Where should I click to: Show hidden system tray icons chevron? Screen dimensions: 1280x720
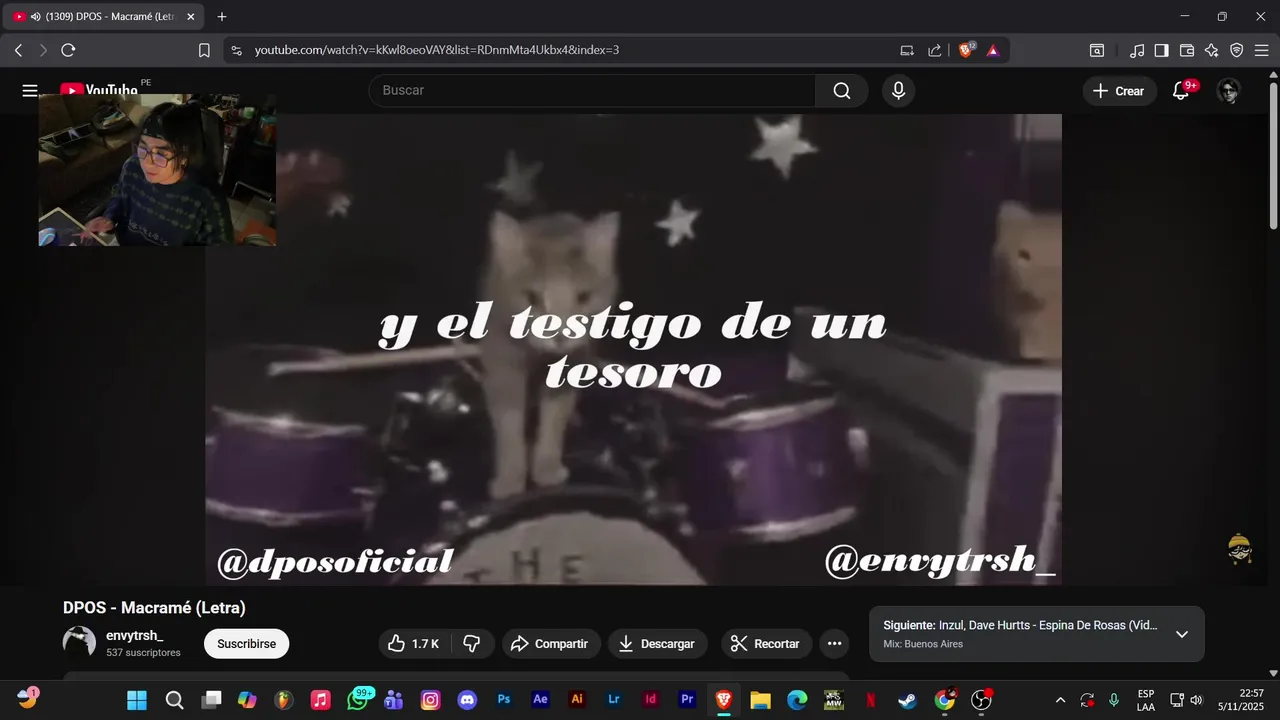pos(1060,700)
